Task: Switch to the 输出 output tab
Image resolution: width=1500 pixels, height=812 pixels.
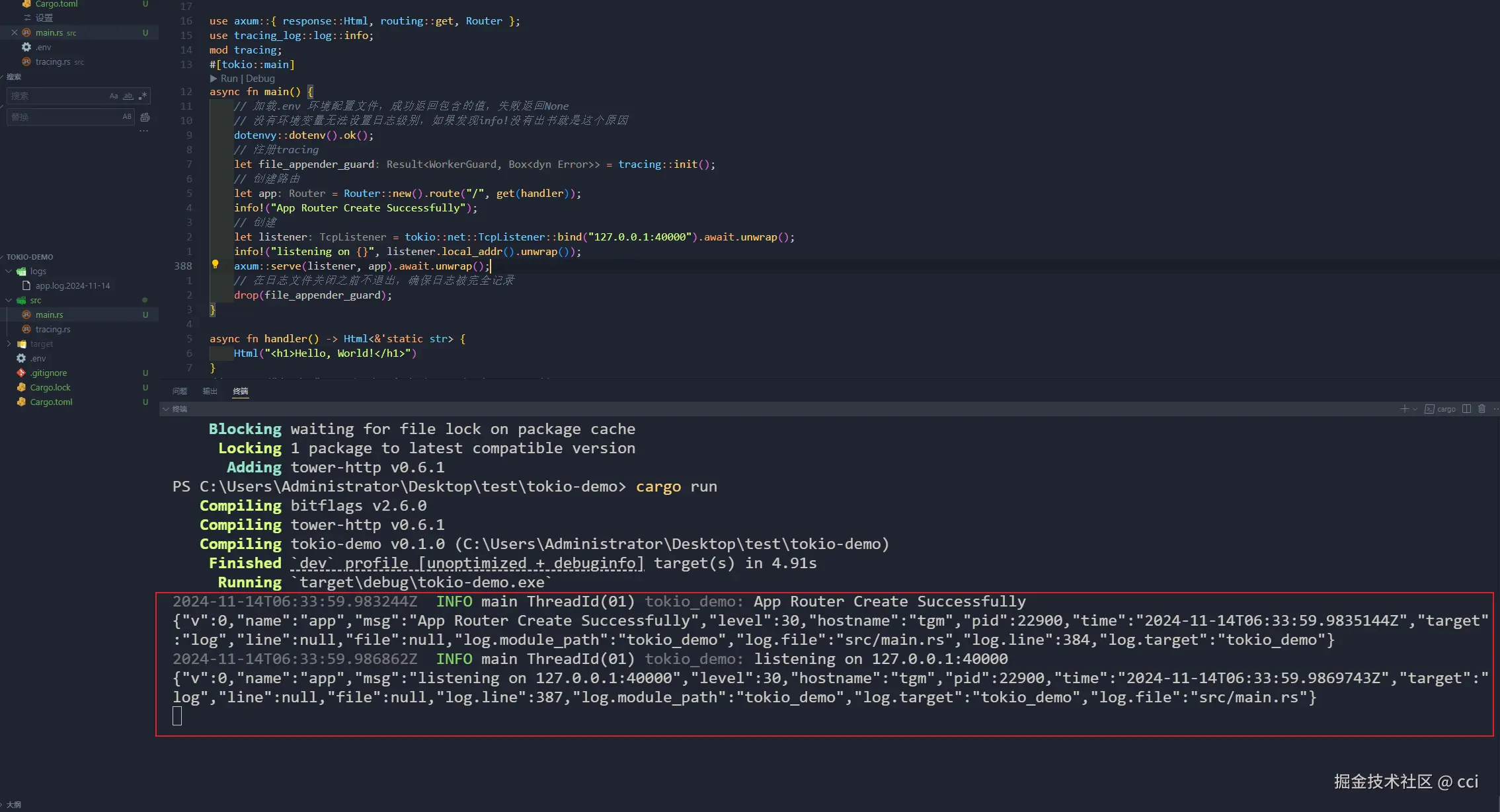Action: tap(210, 391)
